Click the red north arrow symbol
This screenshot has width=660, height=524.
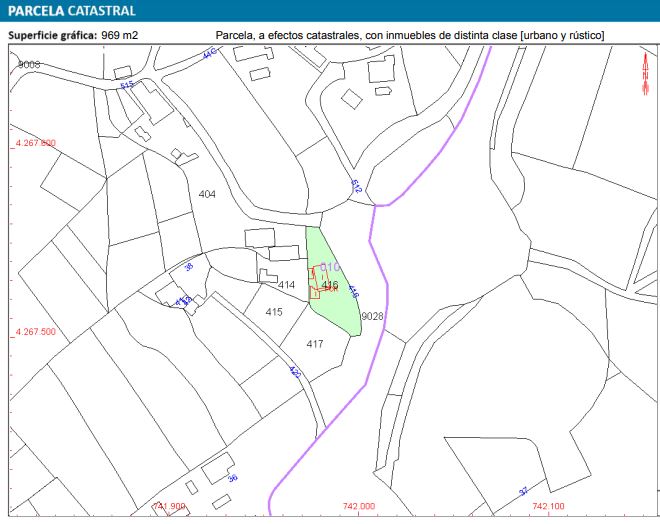(x=646, y=73)
